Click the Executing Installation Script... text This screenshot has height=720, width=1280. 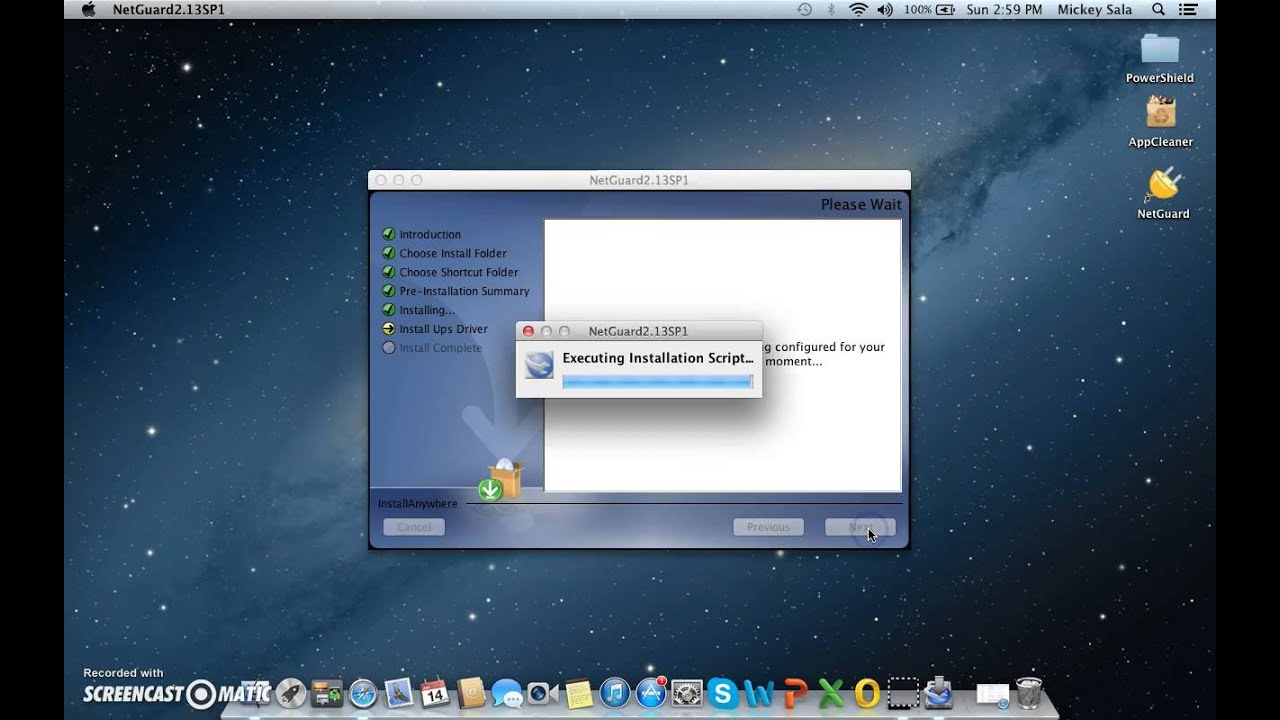(x=658, y=358)
